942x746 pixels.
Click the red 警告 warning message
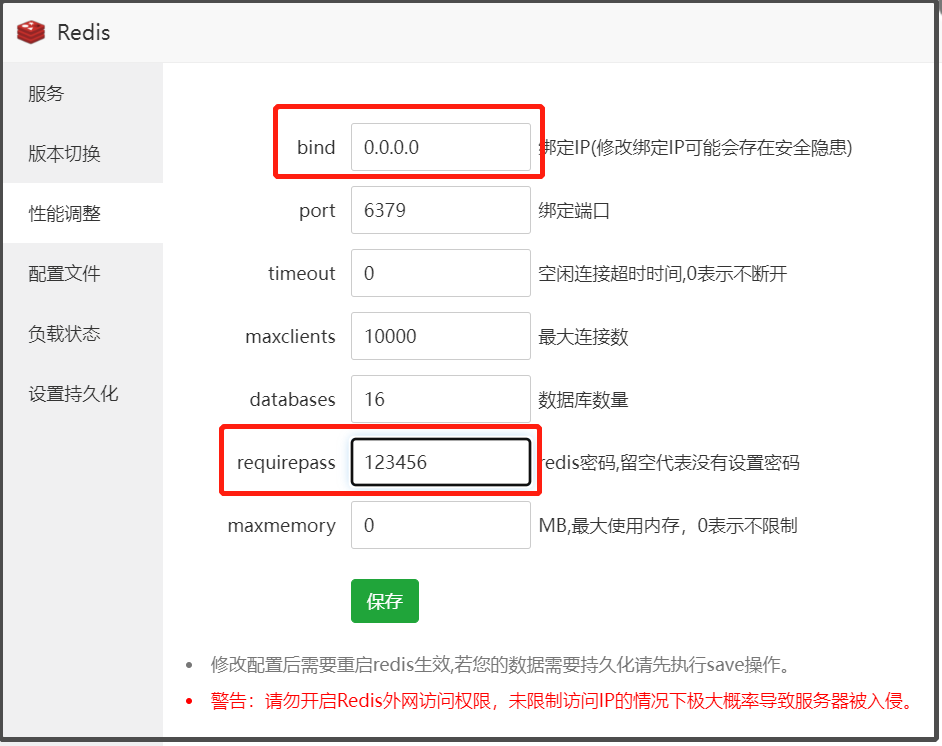coord(561,700)
